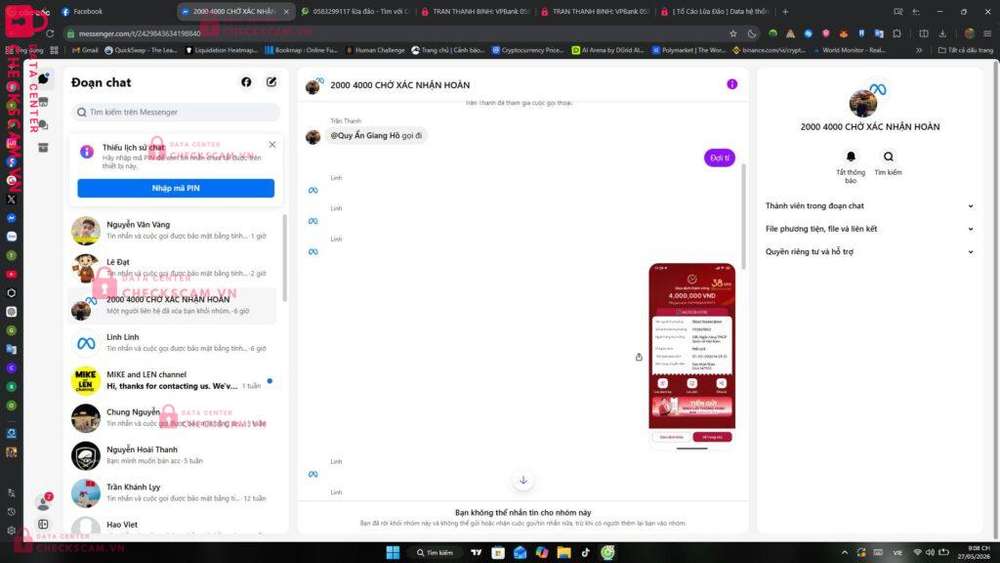Click the @Quy Ẩn Giang Hồ mention
The height and width of the screenshot is (563, 1000).
click(365, 135)
